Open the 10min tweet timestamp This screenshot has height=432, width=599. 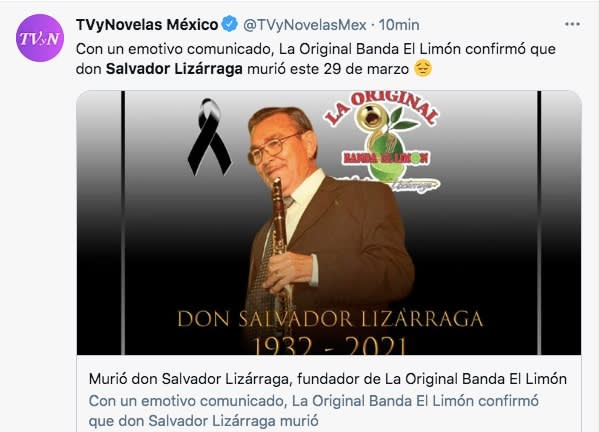[x=399, y=25]
